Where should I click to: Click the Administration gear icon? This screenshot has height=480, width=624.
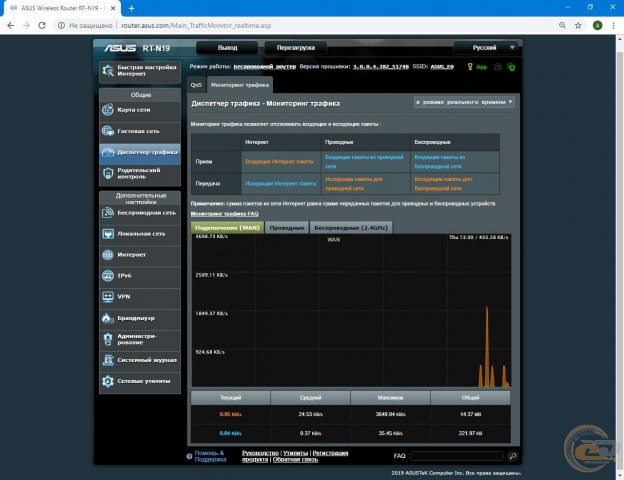pyautogui.click(x=108, y=339)
